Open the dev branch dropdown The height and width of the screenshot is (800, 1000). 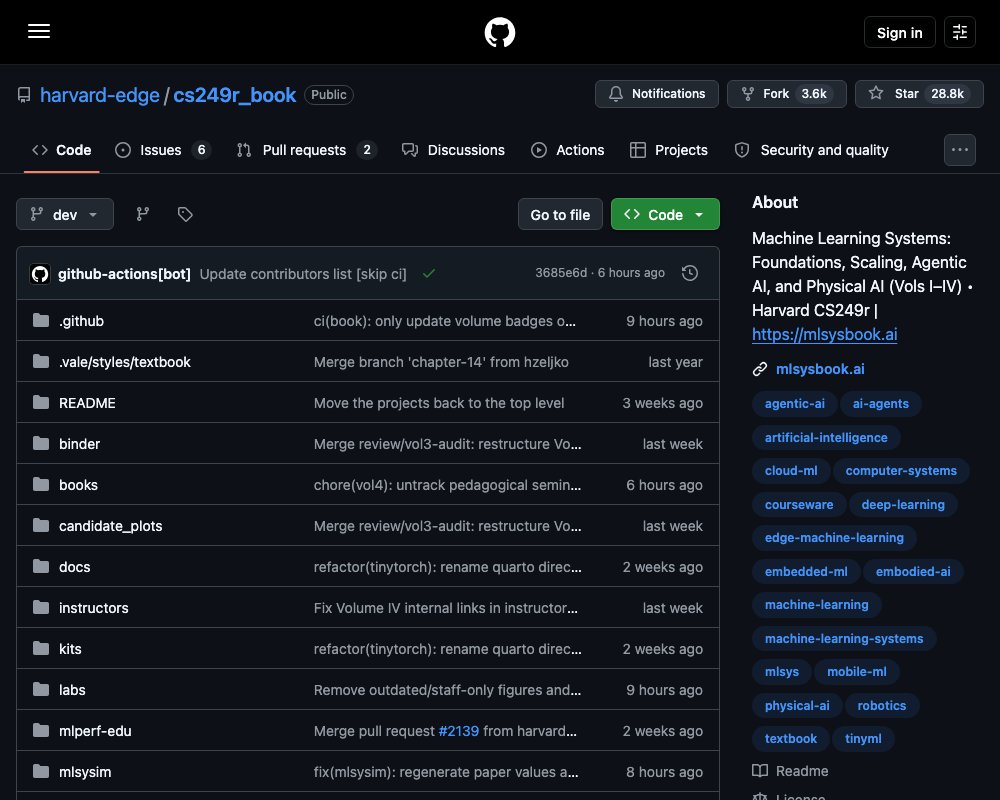click(x=65, y=214)
